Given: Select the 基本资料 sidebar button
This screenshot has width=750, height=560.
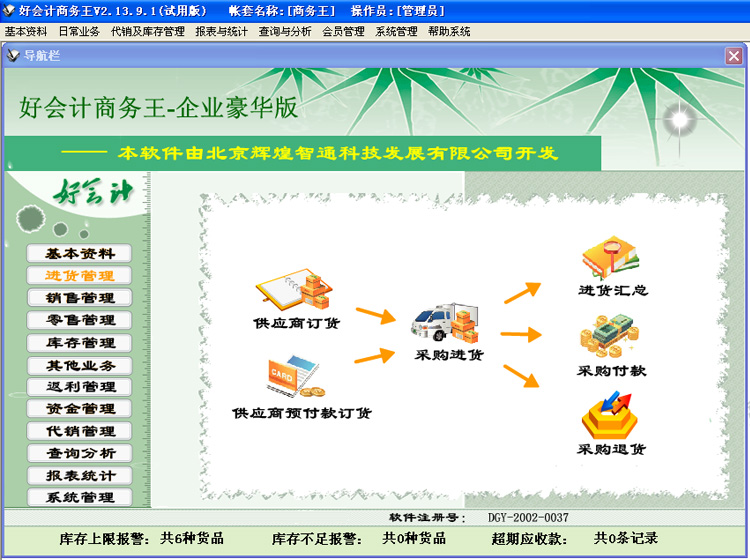Looking at the screenshot, I should pos(79,253).
